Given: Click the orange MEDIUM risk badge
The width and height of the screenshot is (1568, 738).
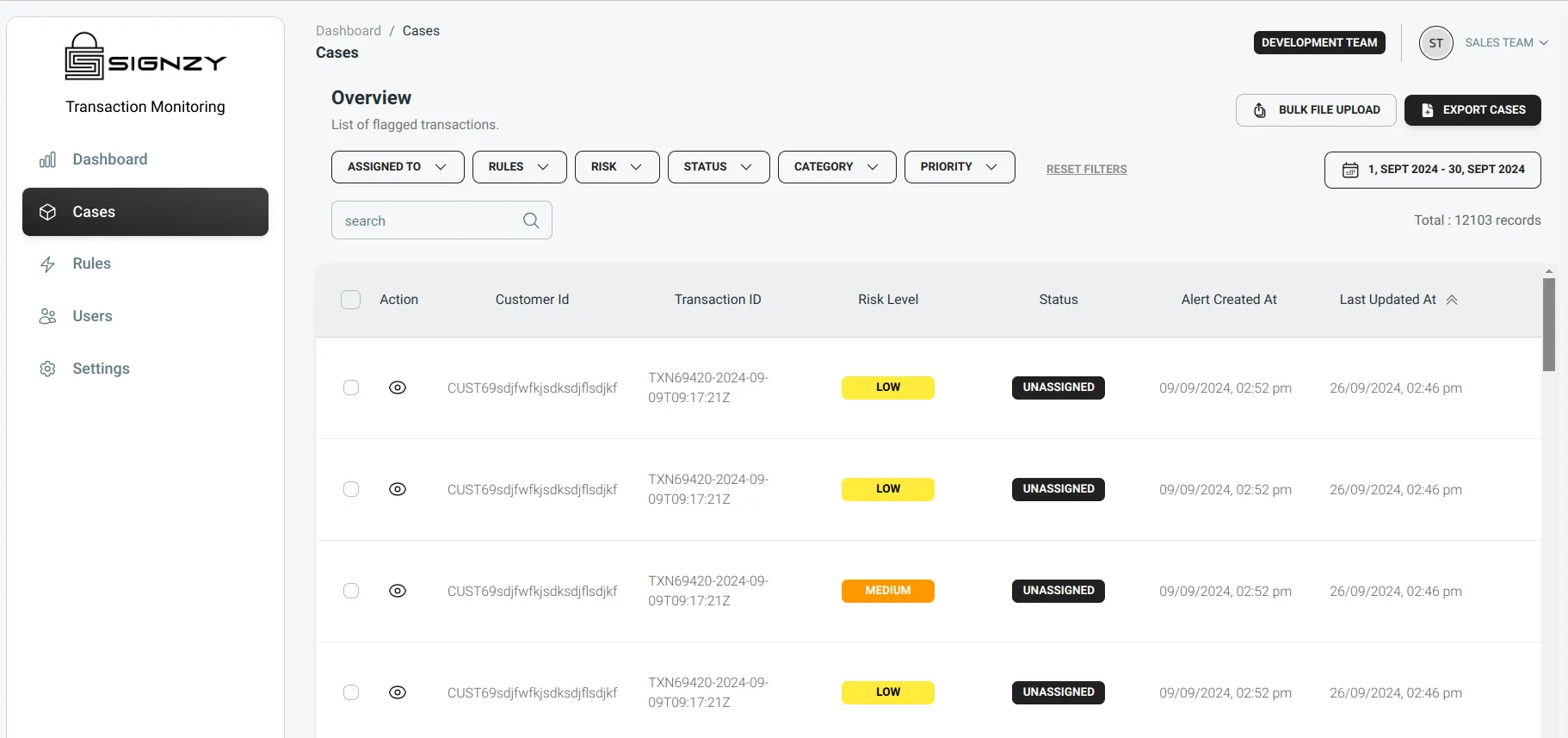Looking at the screenshot, I should point(888,591).
